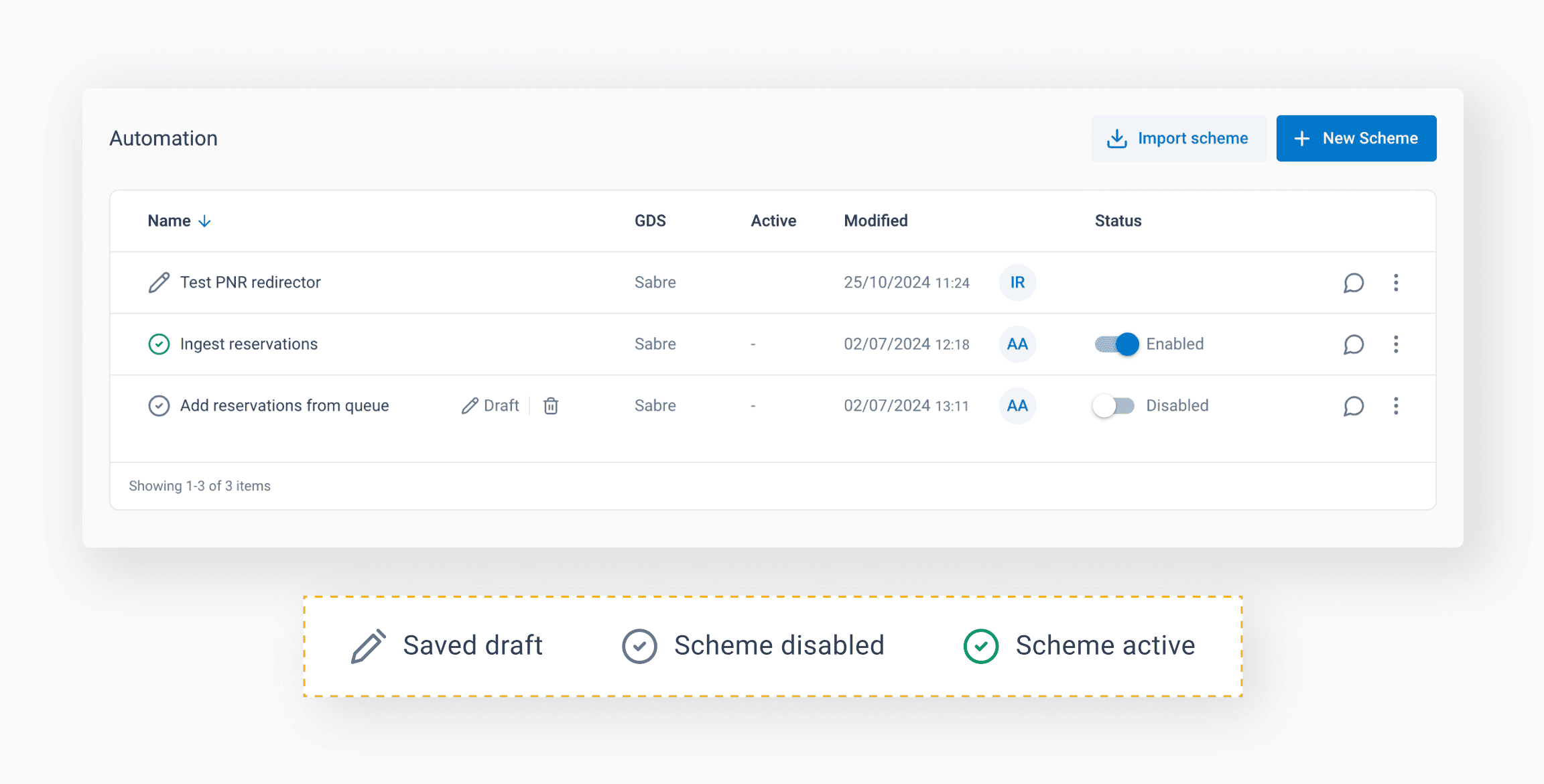Click the Import scheme button
The width and height of the screenshot is (1544, 784).
1179,139
